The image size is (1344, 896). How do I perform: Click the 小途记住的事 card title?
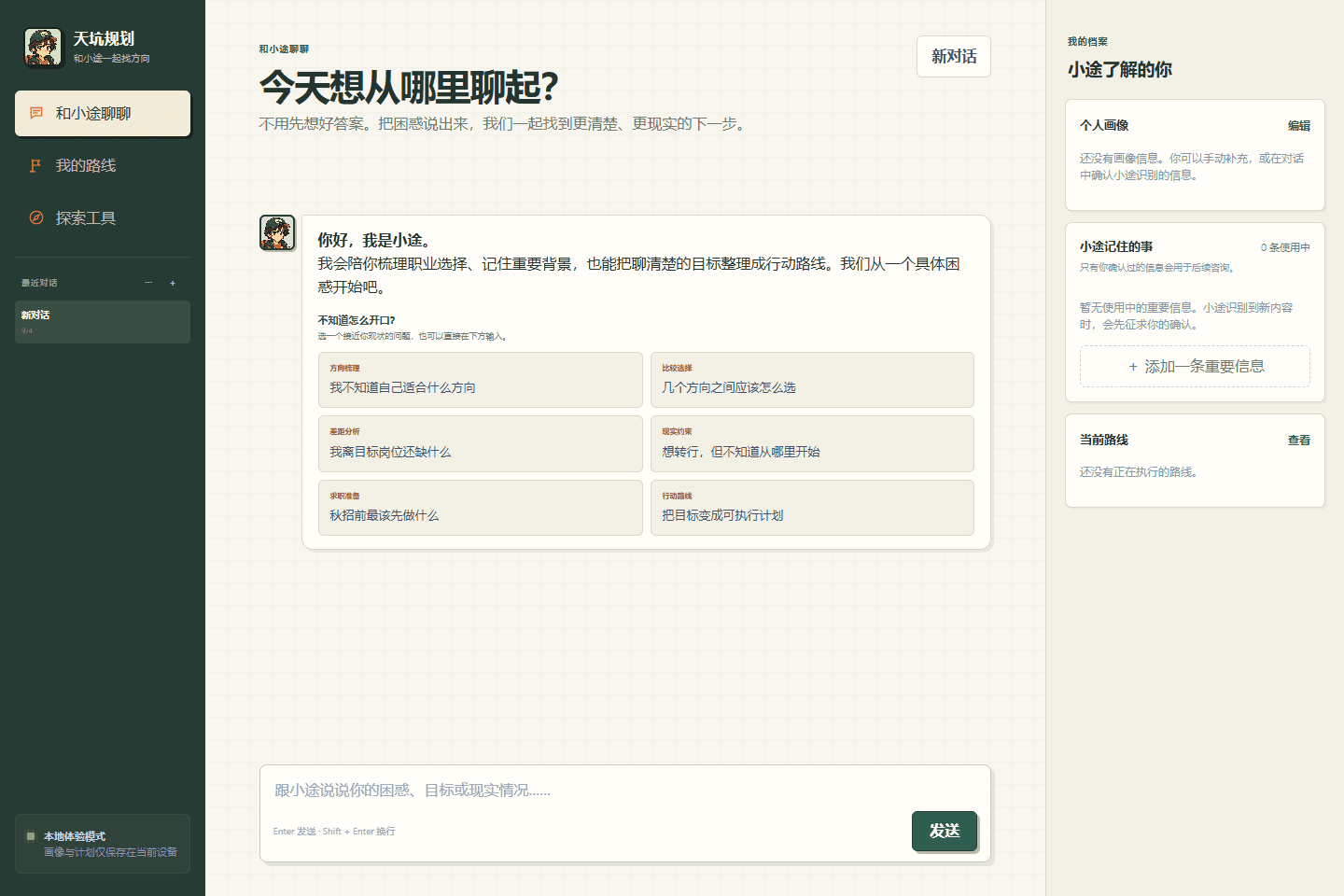1116,246
